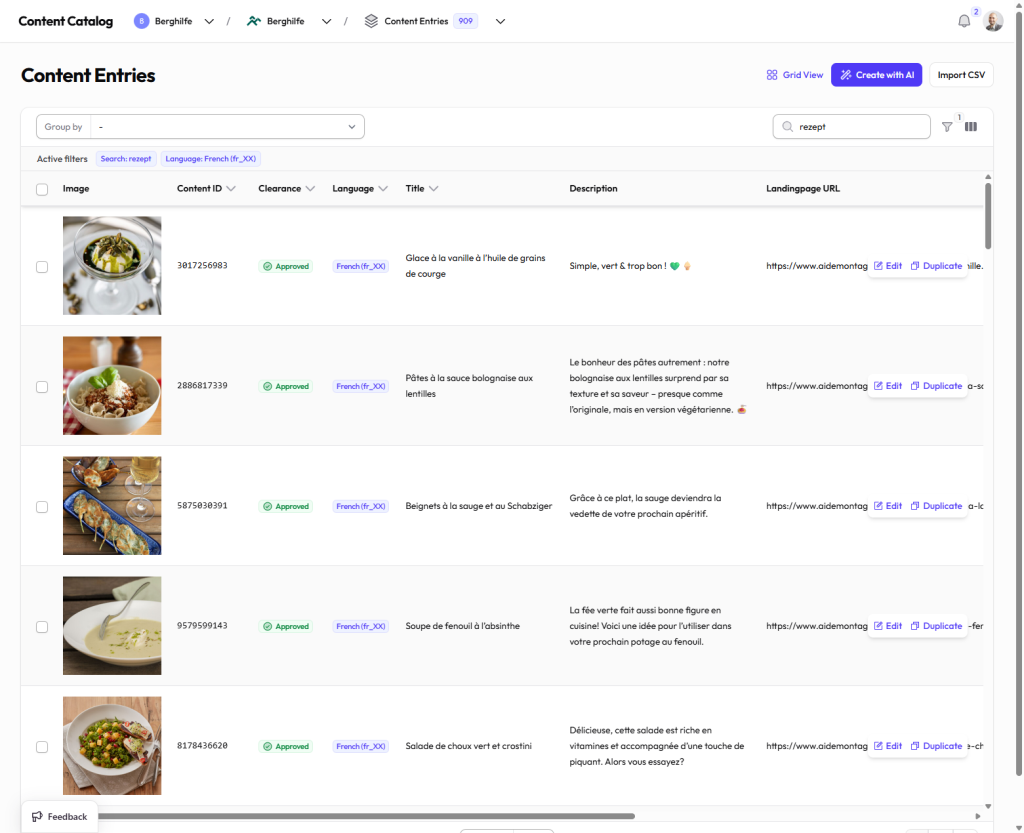The width and height of the screenshot is (1024, 833).
Task: Click Create with AI button
Action: tap(877, 75)
